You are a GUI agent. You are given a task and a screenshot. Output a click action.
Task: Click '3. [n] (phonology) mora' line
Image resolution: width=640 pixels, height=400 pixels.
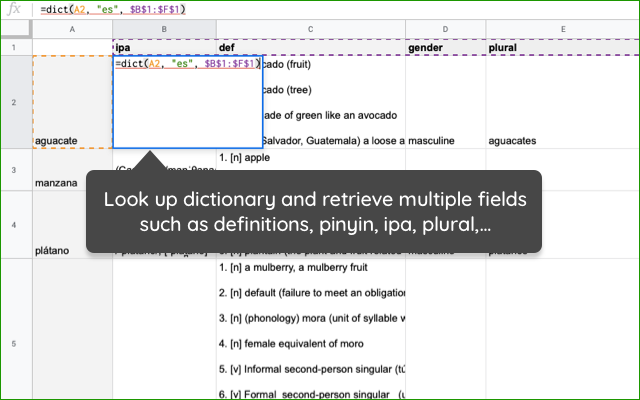pos(312,318)
